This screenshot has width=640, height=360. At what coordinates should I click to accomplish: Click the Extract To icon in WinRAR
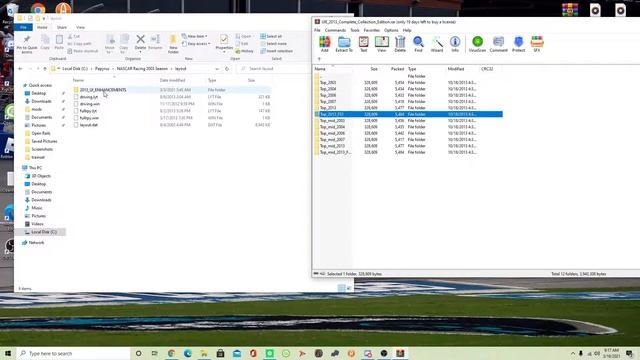(344, 44)
